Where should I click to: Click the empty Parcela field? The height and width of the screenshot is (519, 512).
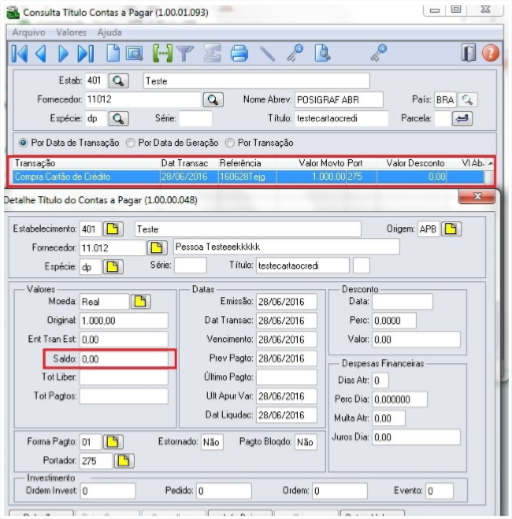(x=442, y=118)
